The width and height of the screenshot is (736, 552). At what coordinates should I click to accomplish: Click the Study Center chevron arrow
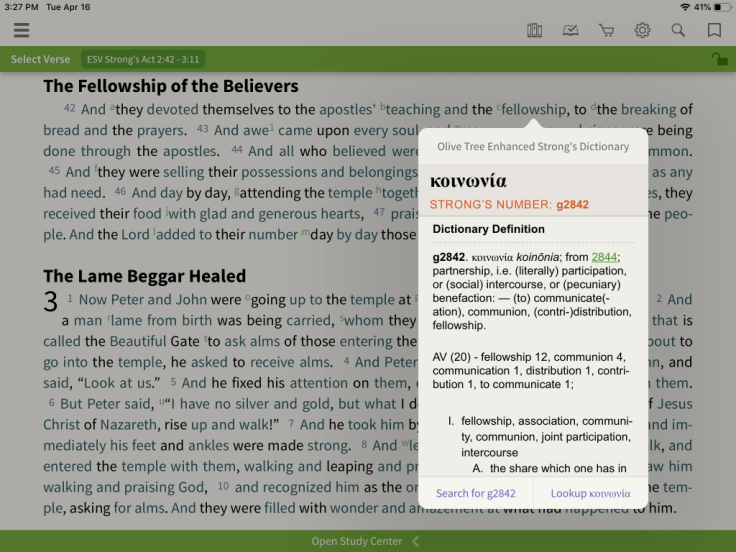(416, 541)
